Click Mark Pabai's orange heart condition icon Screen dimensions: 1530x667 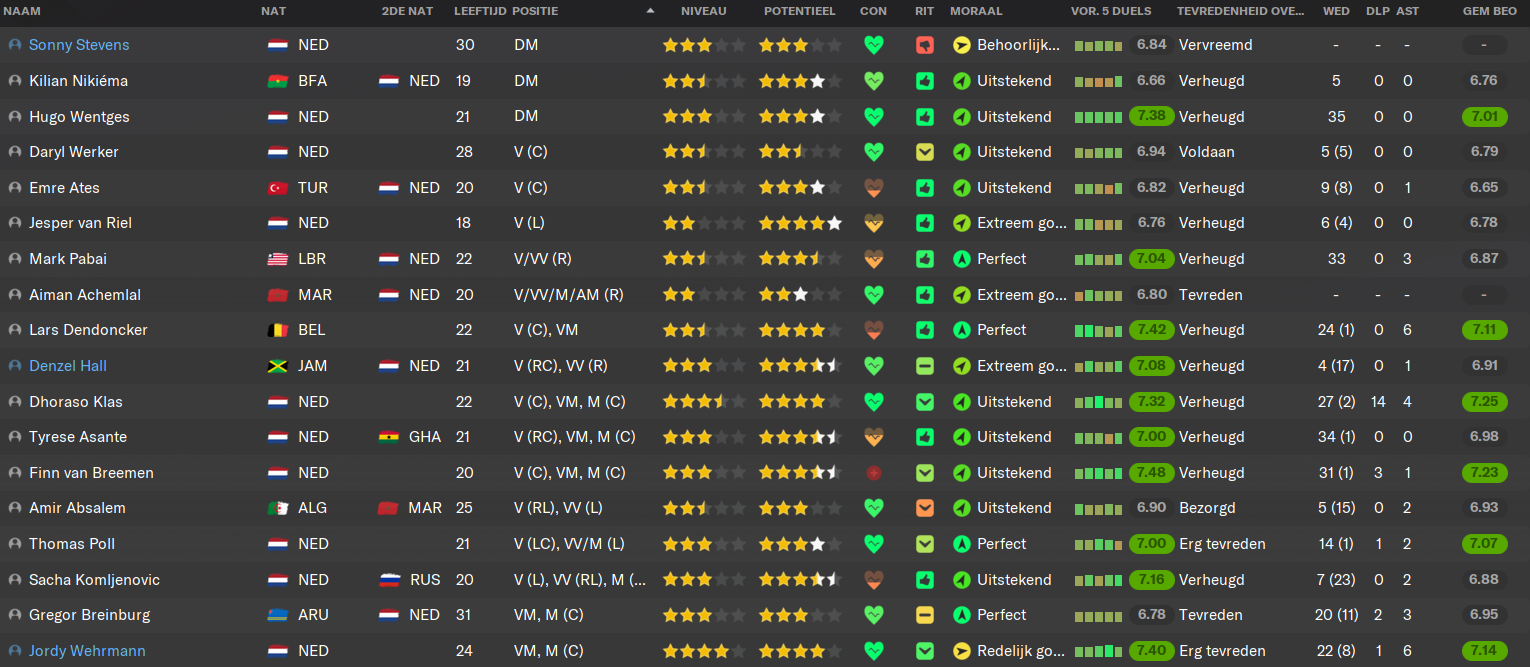[874, 259]
